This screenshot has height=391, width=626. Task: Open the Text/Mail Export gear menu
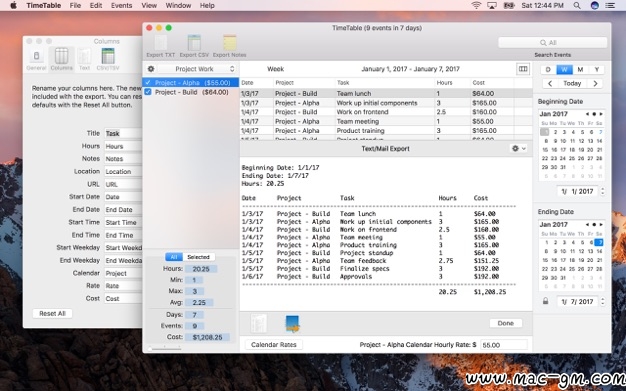point(519,149)
